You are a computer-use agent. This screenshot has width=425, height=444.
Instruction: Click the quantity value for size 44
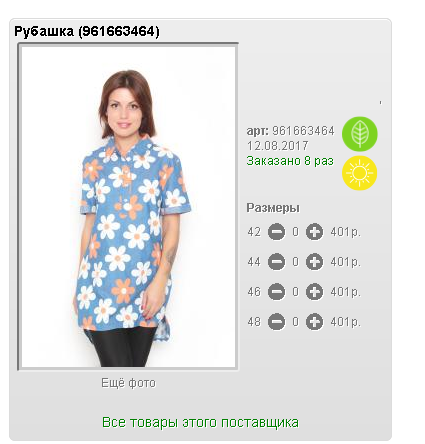click(295, 262)
